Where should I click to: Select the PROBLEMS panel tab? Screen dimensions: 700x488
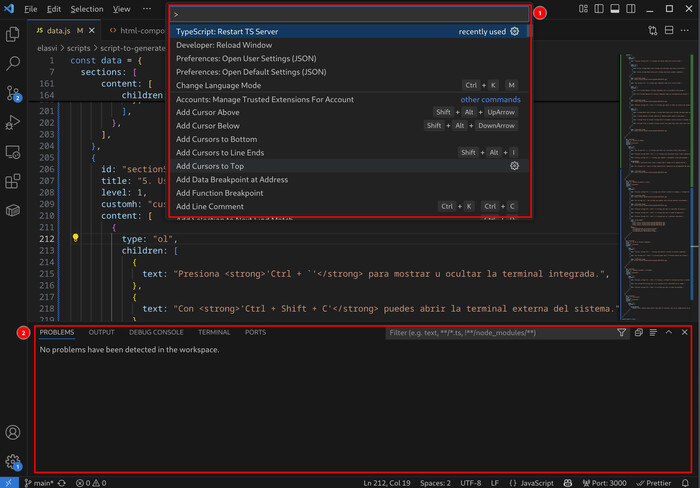coord(57,332)
